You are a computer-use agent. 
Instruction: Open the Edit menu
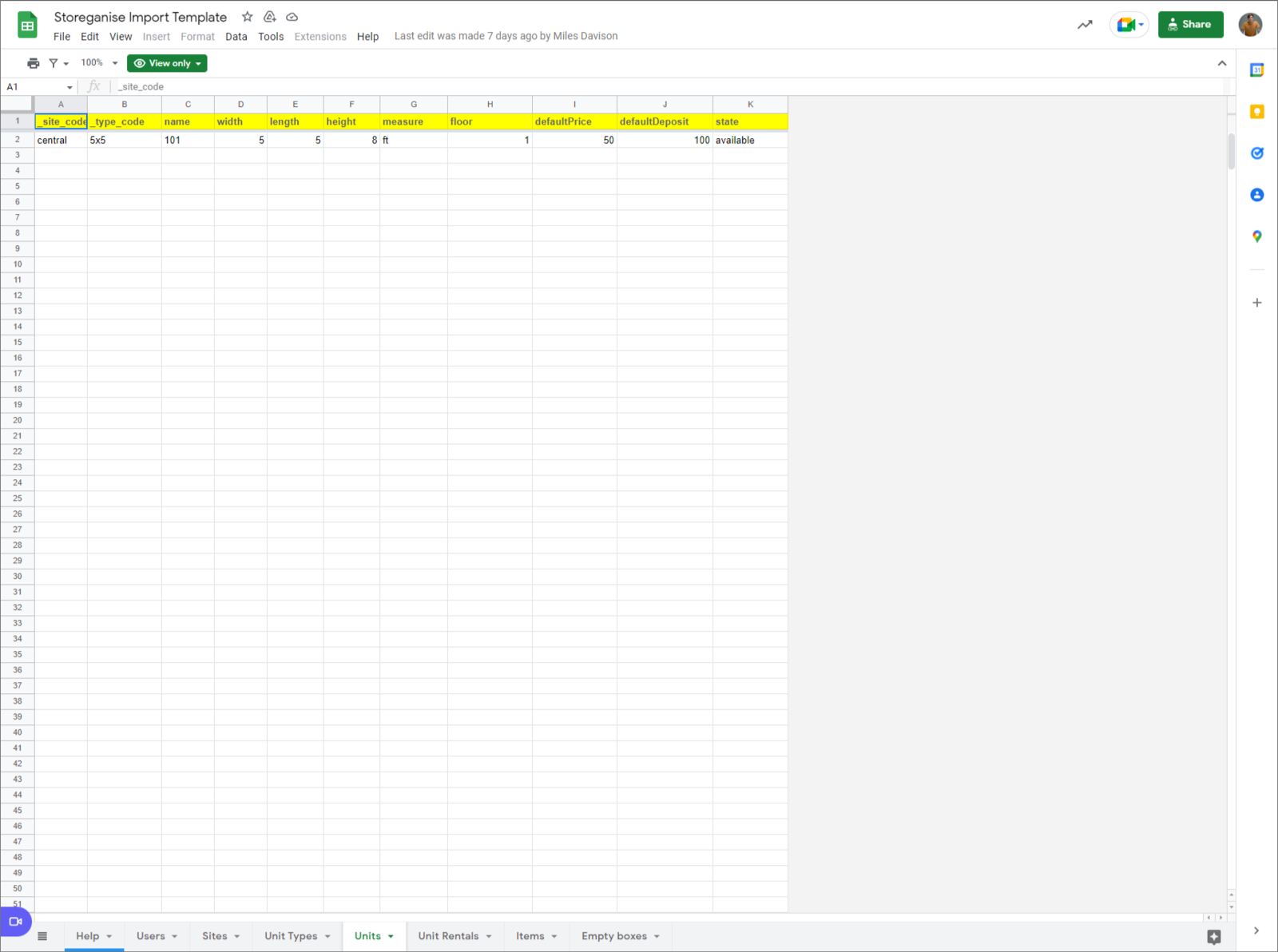pyautogui.click(x=89, y=37)
